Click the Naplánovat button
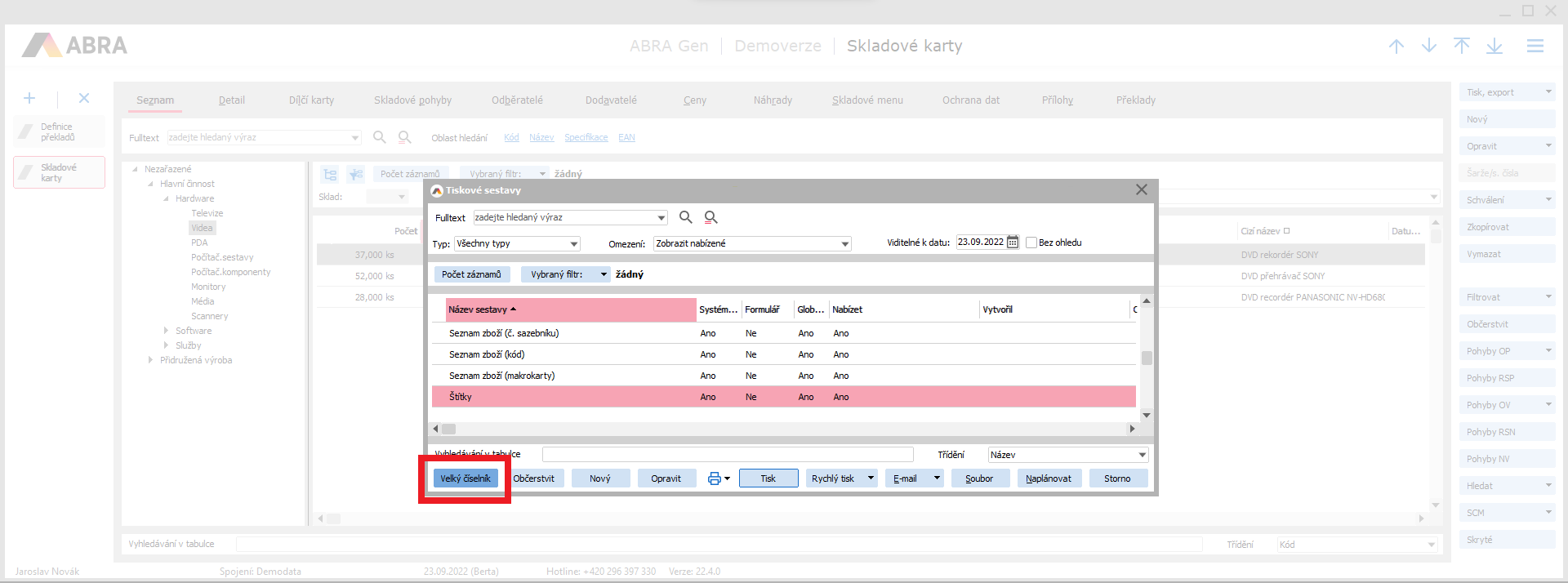1568x583 pixels. click(1049, 478)
